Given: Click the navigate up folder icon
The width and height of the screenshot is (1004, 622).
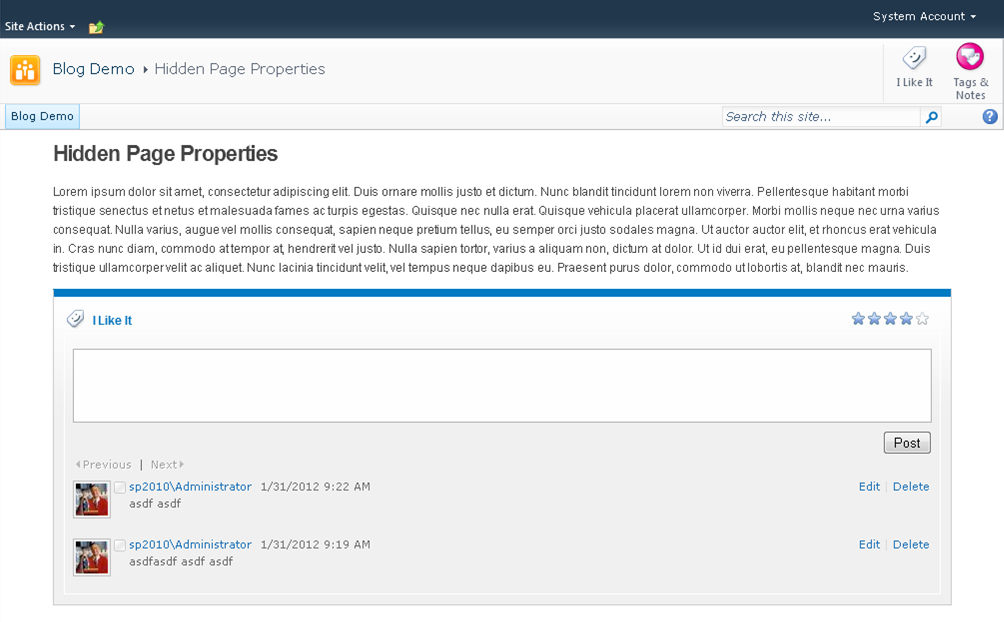Looking at the screenshot, I should (96, 27).
